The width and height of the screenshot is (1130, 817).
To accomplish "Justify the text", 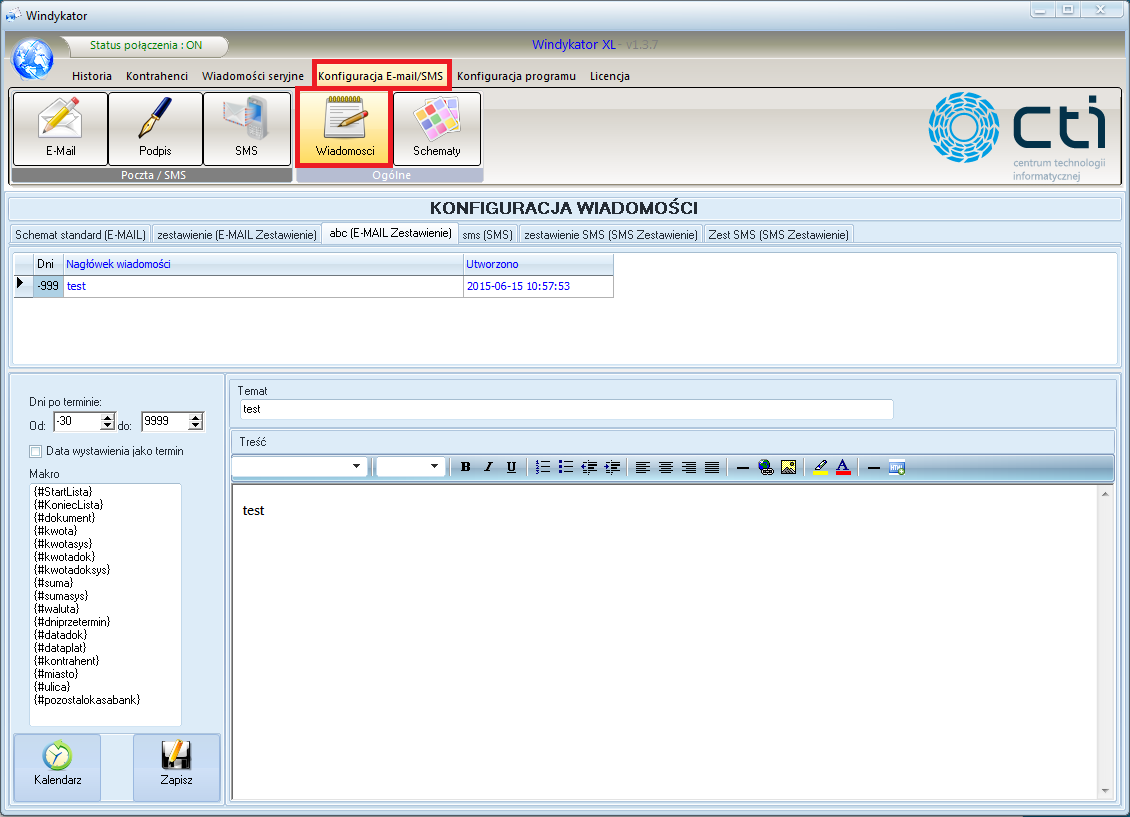I will pos(712,468).
